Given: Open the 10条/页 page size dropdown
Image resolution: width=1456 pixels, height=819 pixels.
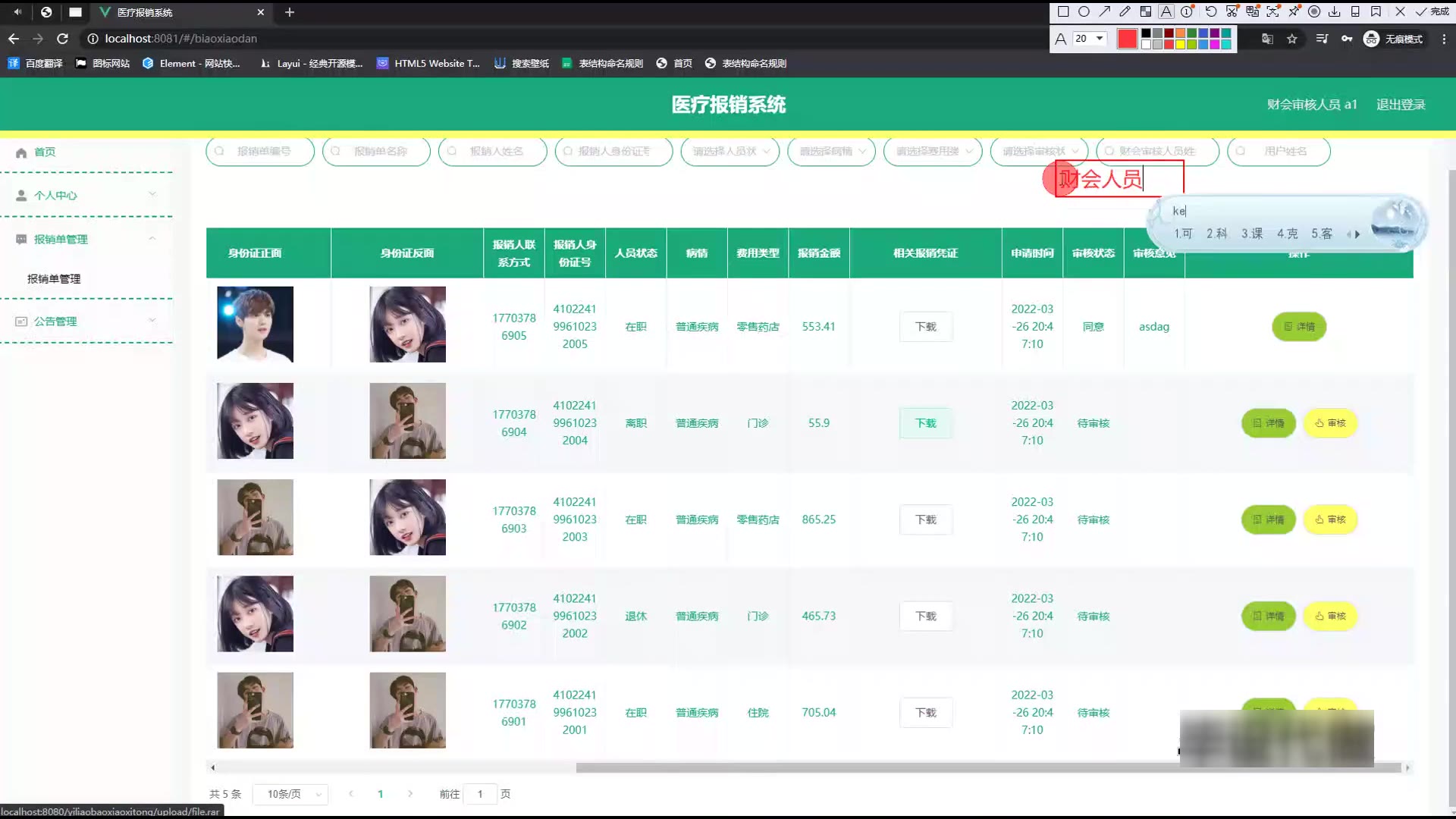Looking at the screenshot, I should 290,794.
